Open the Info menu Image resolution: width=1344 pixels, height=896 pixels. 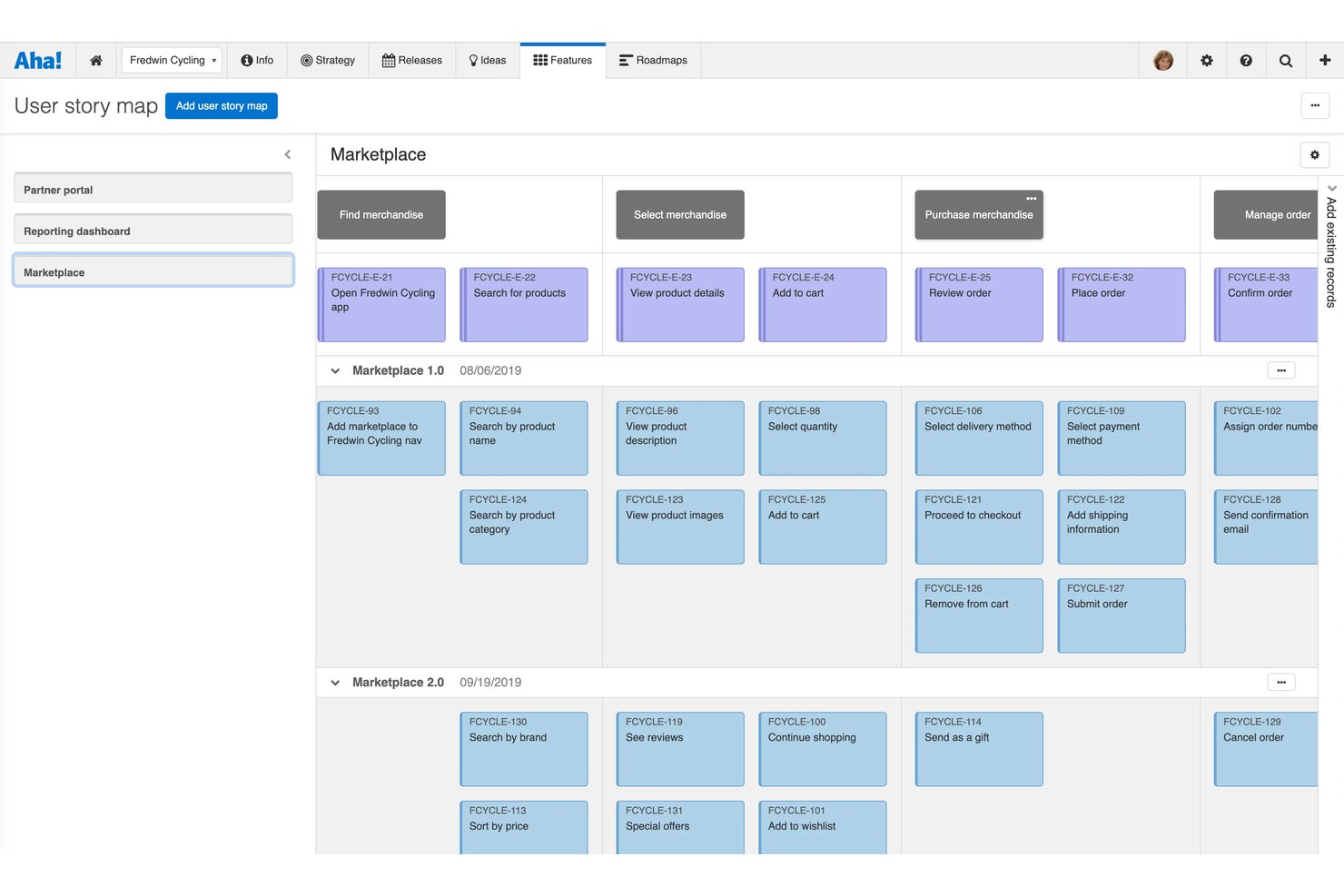[x=257, y=60]
